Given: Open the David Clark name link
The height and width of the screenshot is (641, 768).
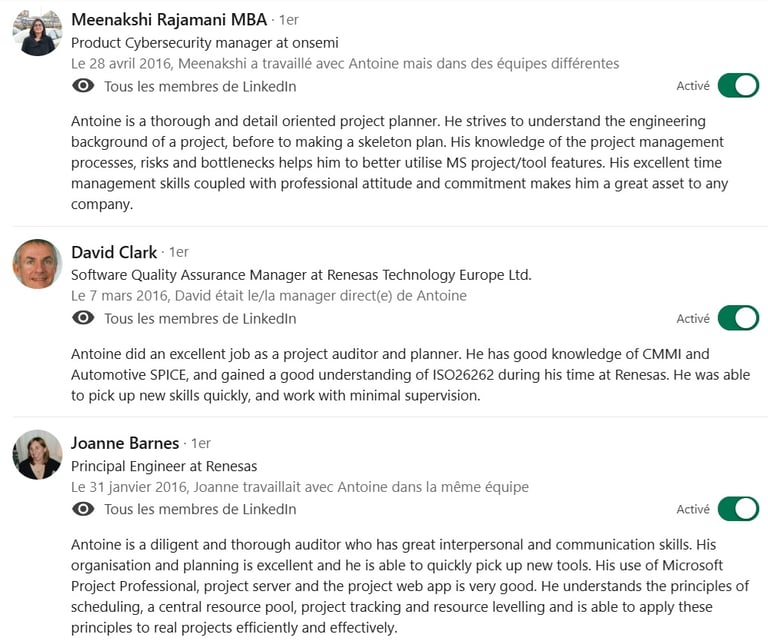Looking at the screenshot, I should (114, 252).
